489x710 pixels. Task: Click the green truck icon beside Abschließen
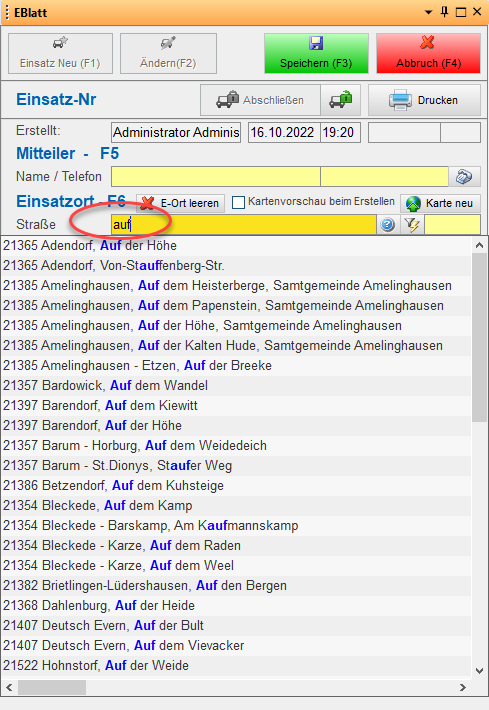[340, 100]
